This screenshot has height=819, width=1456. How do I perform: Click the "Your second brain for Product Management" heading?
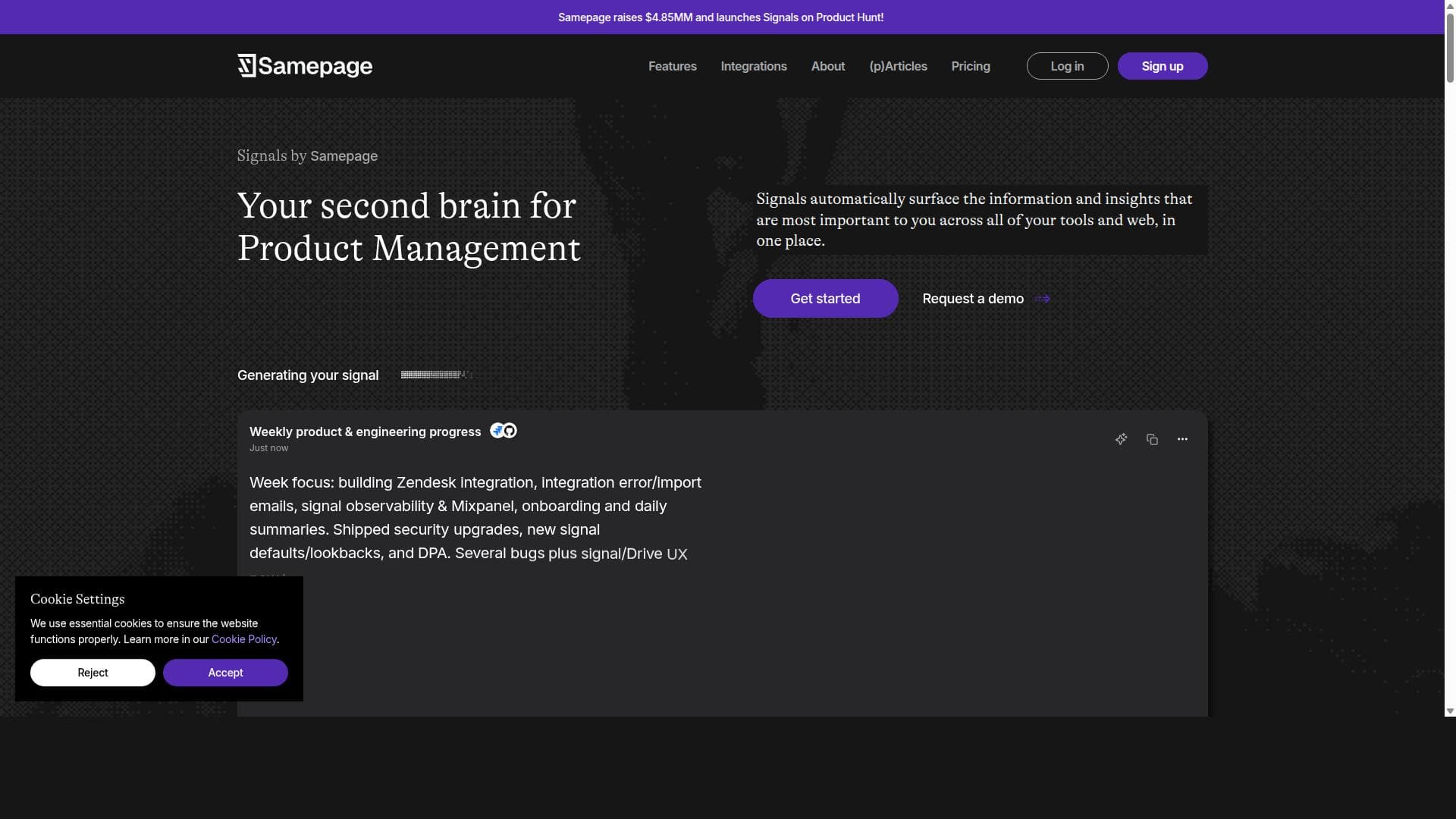point(409,227)
